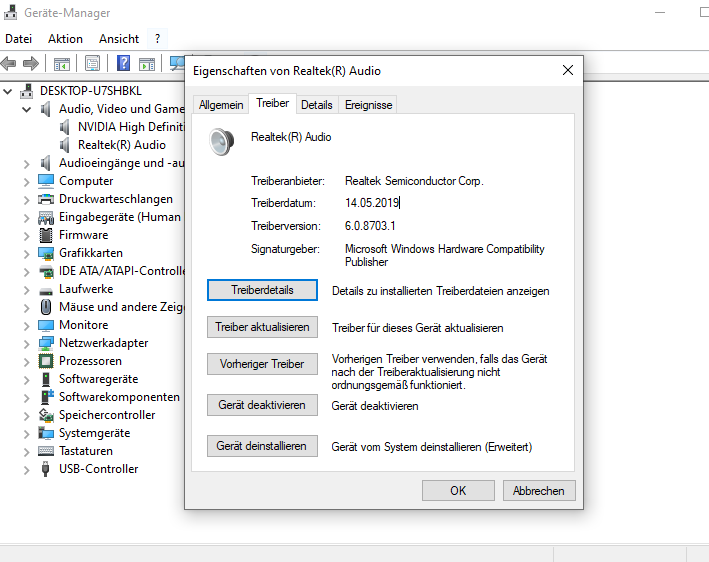Click the Forward arrow toolbar icon
The image size is (709, 562).
coord(30,64)
